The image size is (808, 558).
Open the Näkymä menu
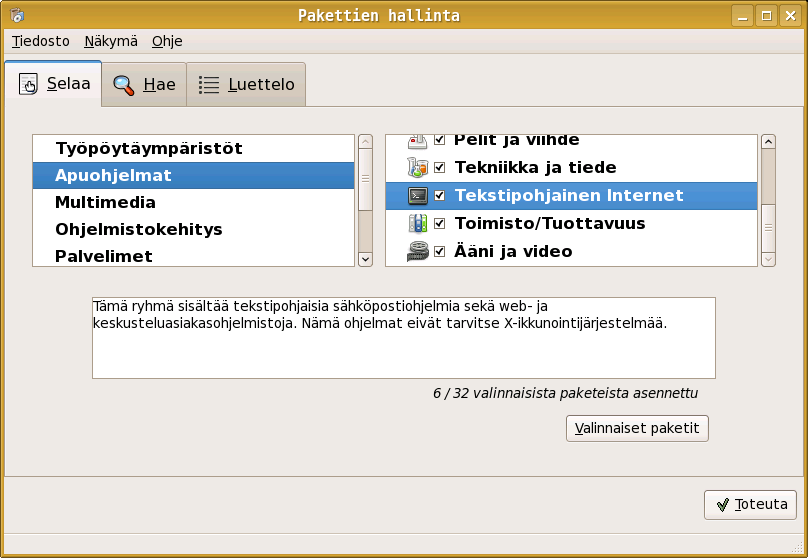pos(111,41)
